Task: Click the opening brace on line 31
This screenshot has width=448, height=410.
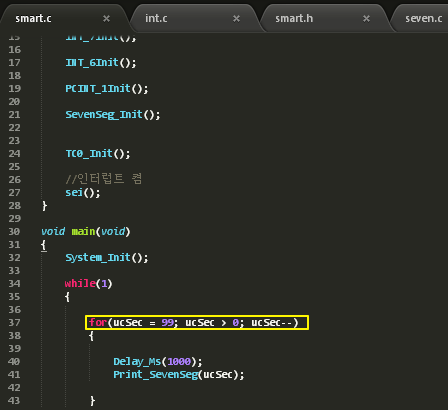Action: pyautogui.click(x=44, y=245)
